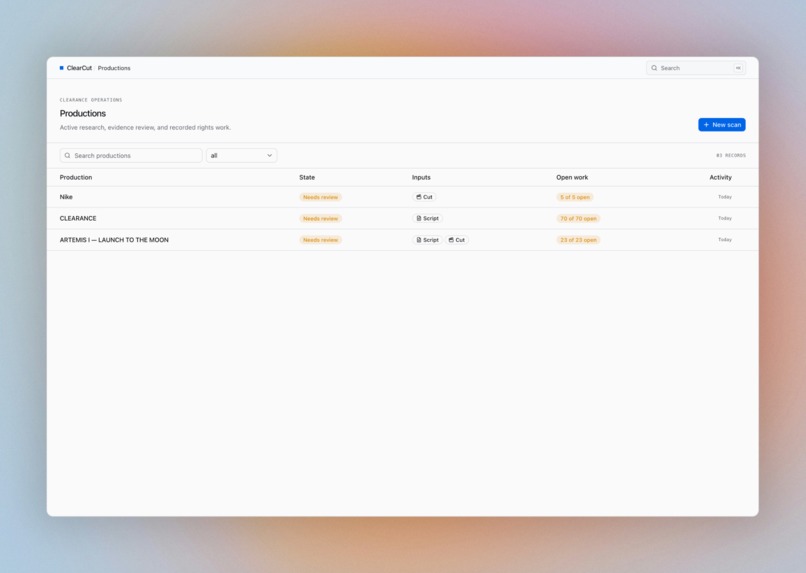This screenshot has width=806, height=573.
Task: Focus the top-right global Search field
Action: (696, 68)
